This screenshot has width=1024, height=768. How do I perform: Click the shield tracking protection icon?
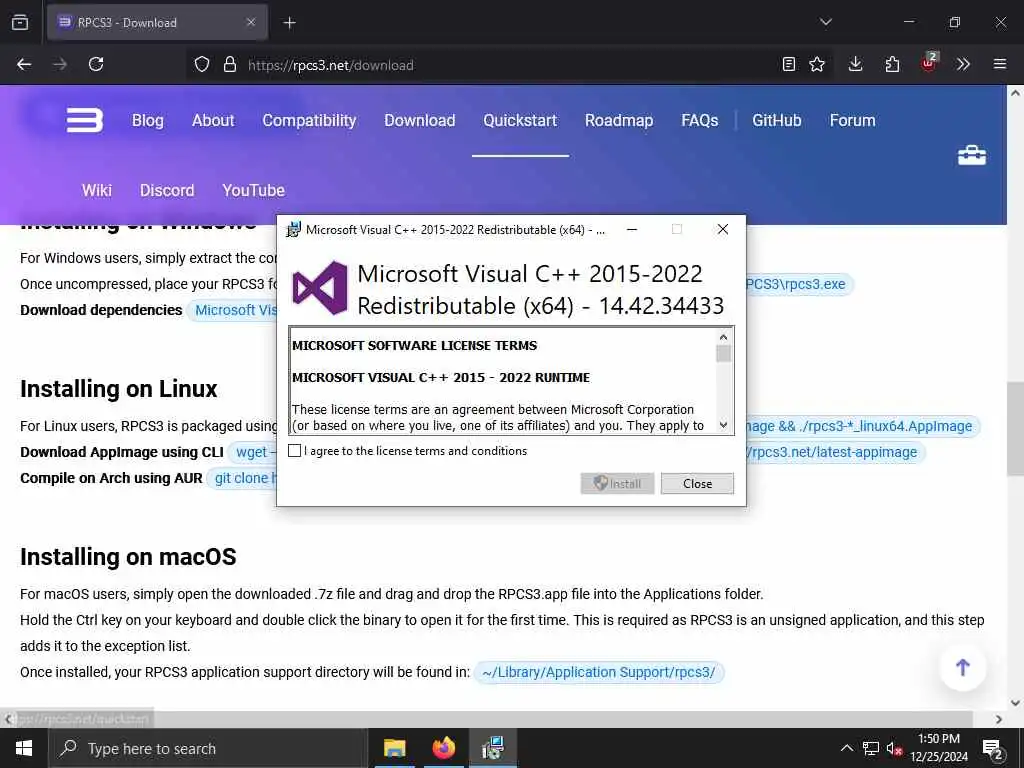(202, 64)
